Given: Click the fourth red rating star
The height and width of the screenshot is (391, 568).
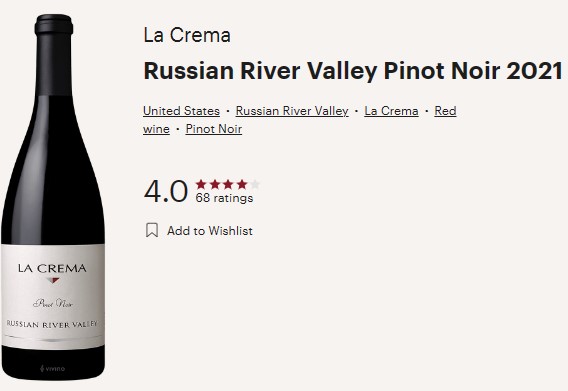Looking at the screenshot, I should coord(242,184).
